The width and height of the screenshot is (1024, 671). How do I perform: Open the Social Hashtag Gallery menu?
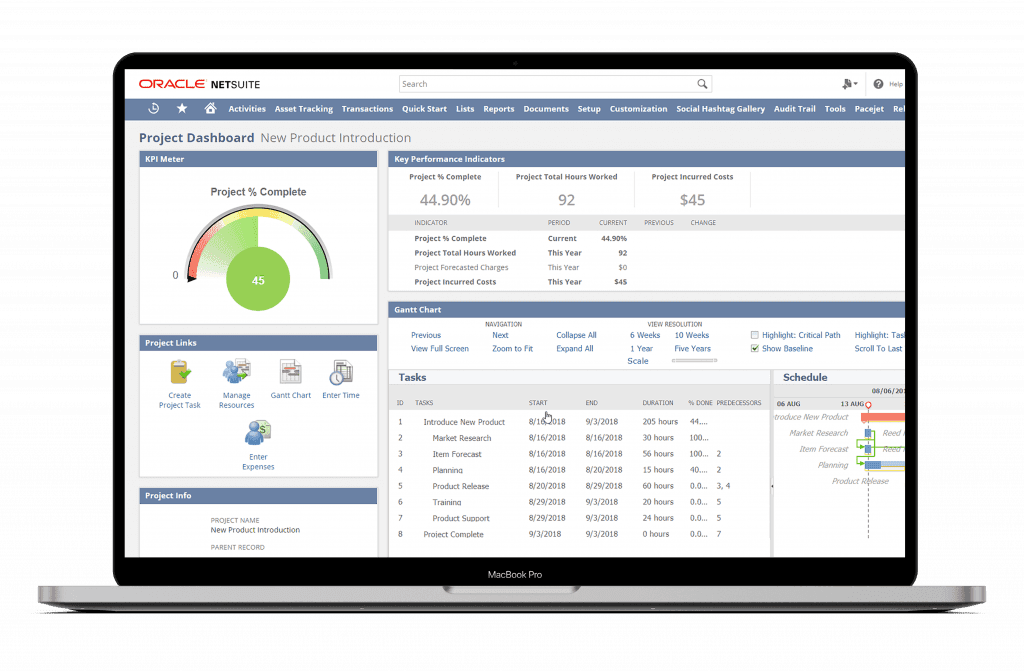coord(720,109)
